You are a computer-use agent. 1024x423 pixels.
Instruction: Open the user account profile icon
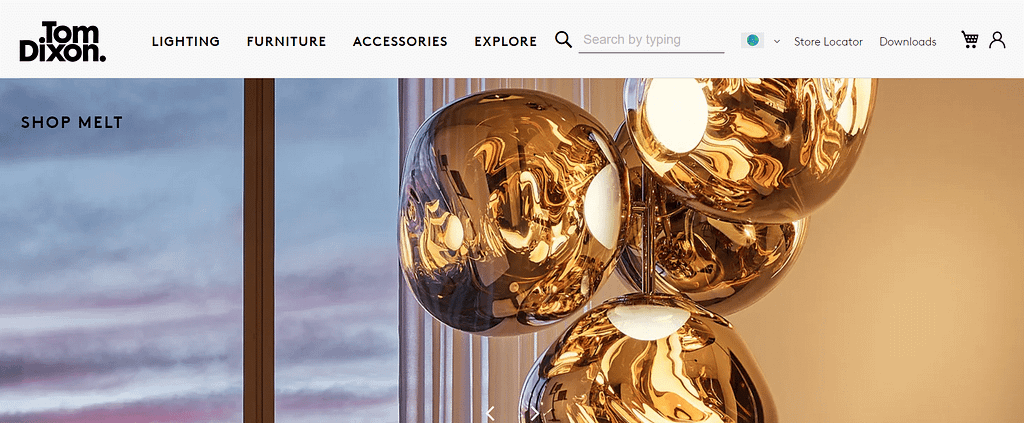(997, 40)
